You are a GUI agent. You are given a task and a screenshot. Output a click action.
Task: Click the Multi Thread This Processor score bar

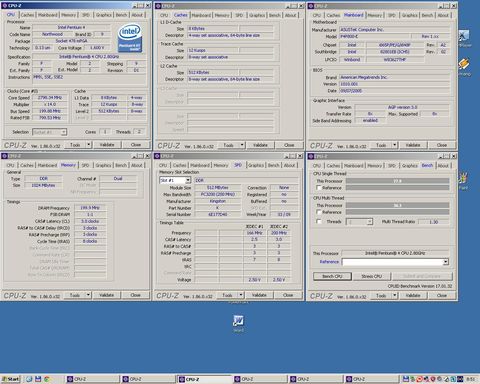(397, 205)
